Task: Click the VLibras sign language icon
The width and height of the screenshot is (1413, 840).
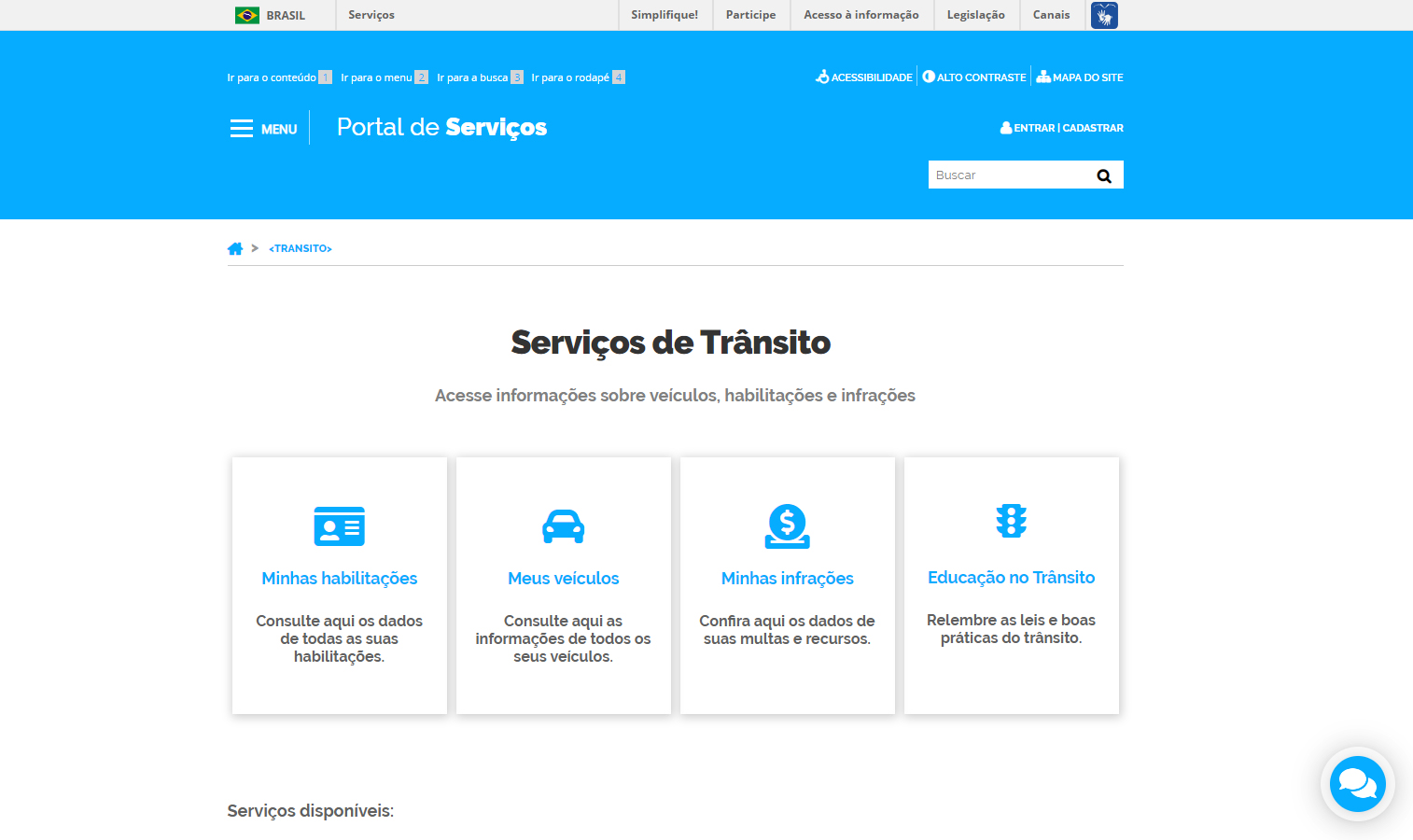Action: coord(1104,15)
